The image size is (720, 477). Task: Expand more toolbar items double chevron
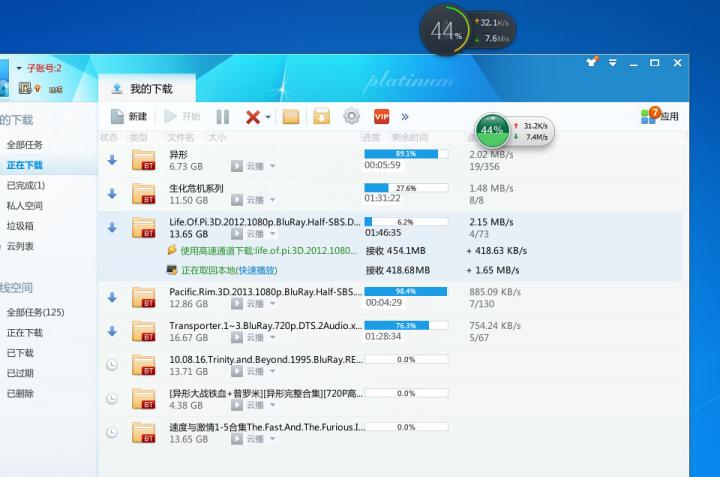(x=405, y=117)
